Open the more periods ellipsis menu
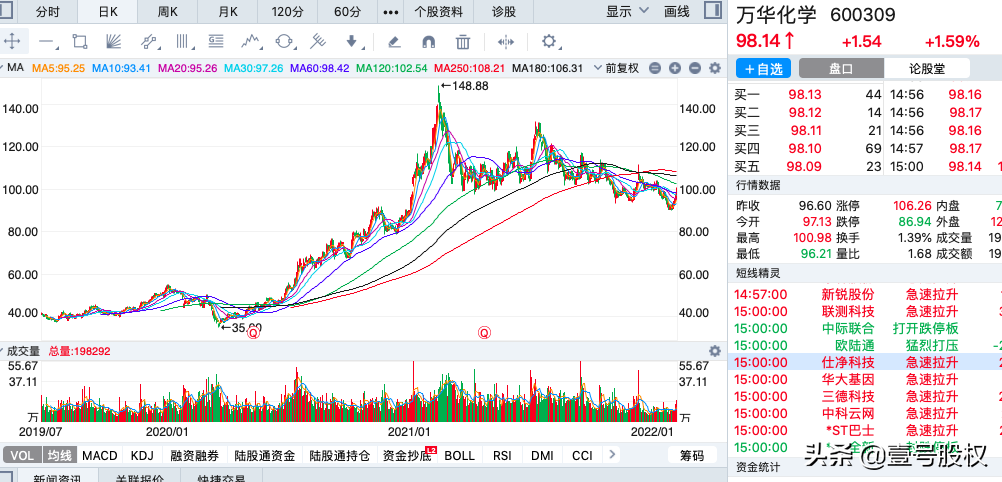This screenshot has height=482, width=1002. [x=391, y=12]
